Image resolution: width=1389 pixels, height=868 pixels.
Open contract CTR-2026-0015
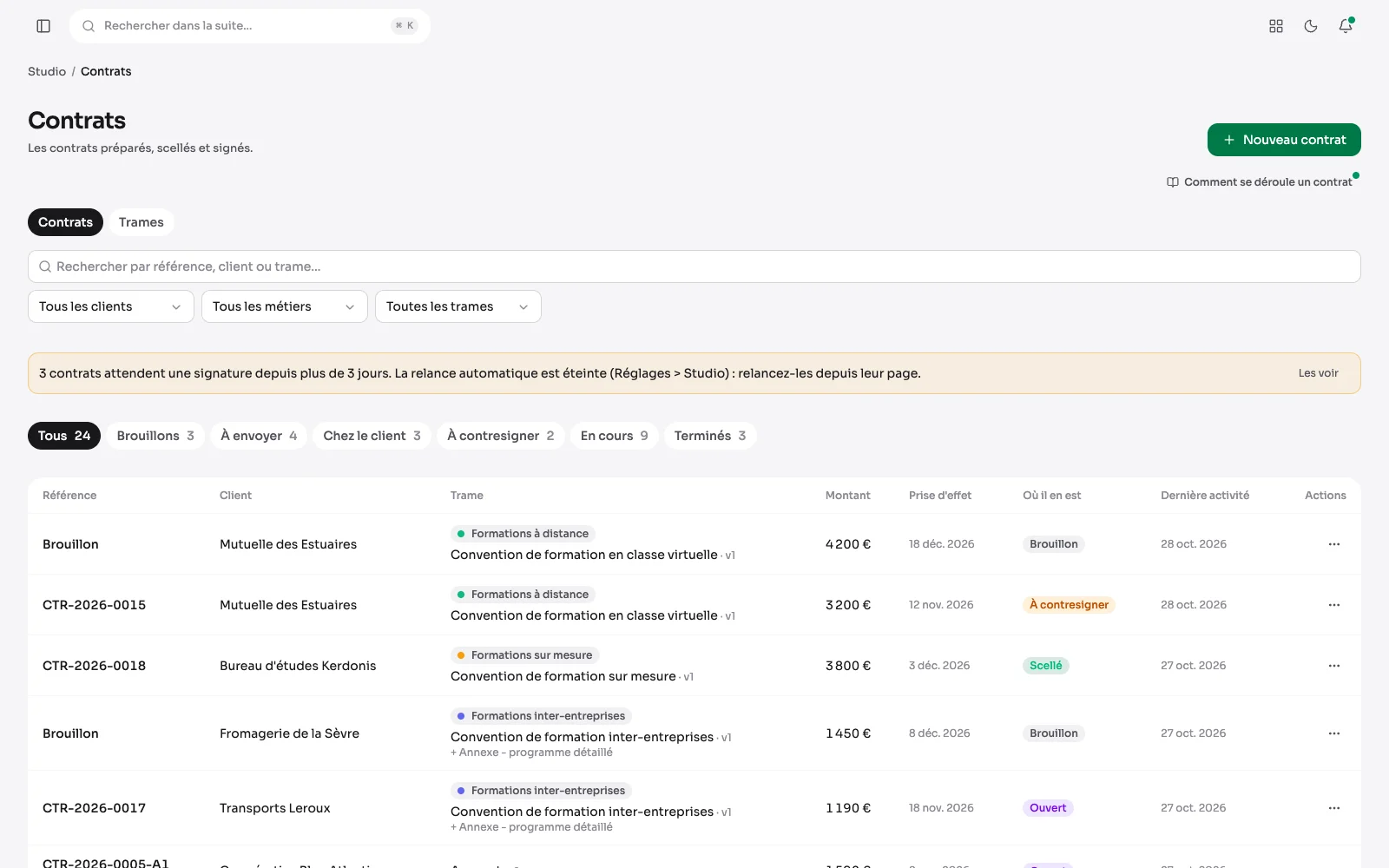(94, 605)
